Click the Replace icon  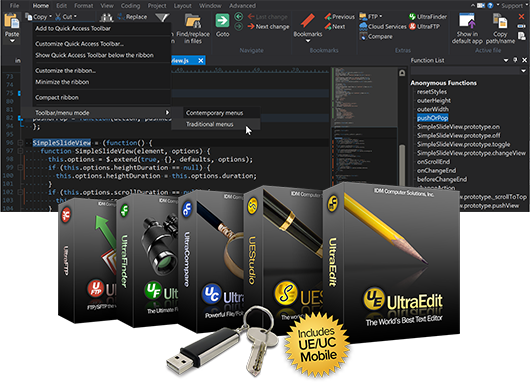(x=122, y=17)
